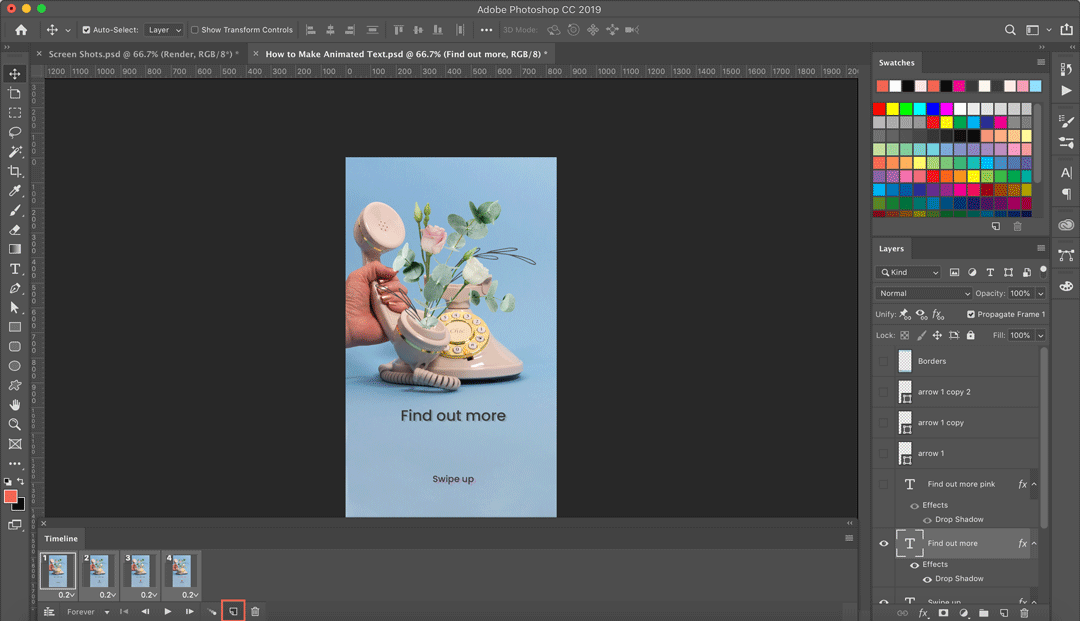Select the Path Selection tool

[14, 308]
